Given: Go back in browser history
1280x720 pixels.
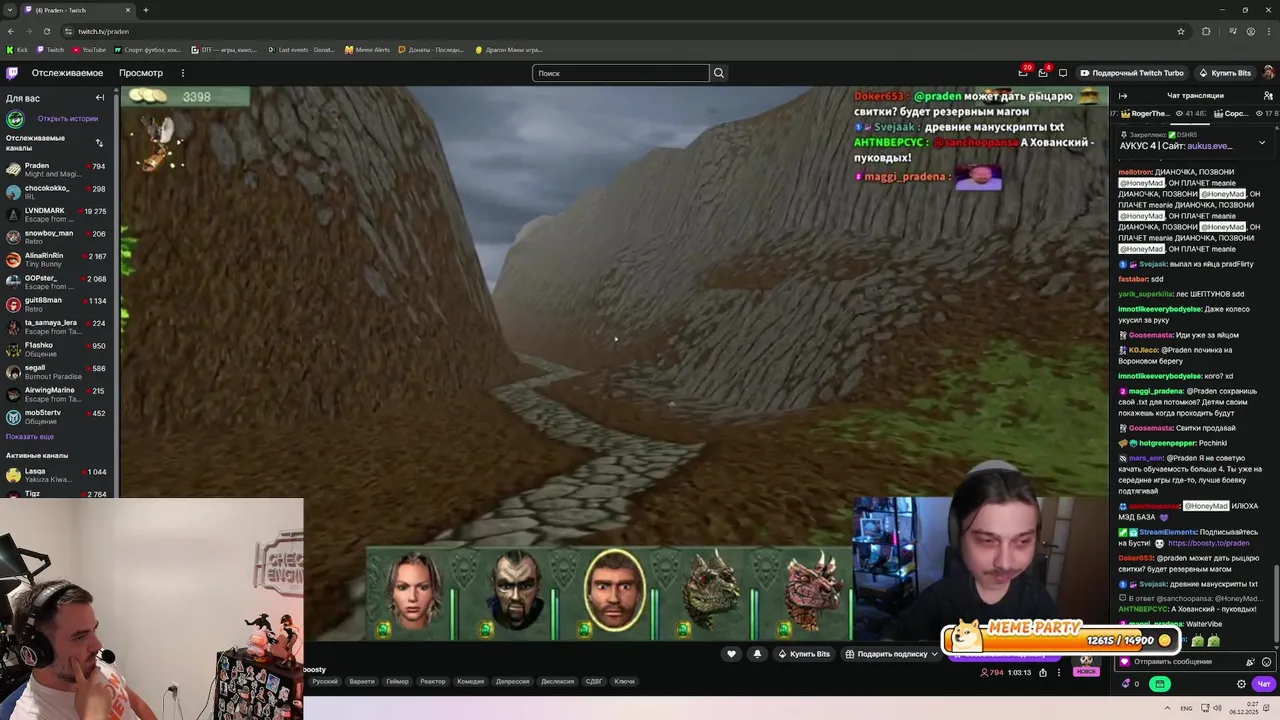Looking at the screenshot, I should click(11, 31).
